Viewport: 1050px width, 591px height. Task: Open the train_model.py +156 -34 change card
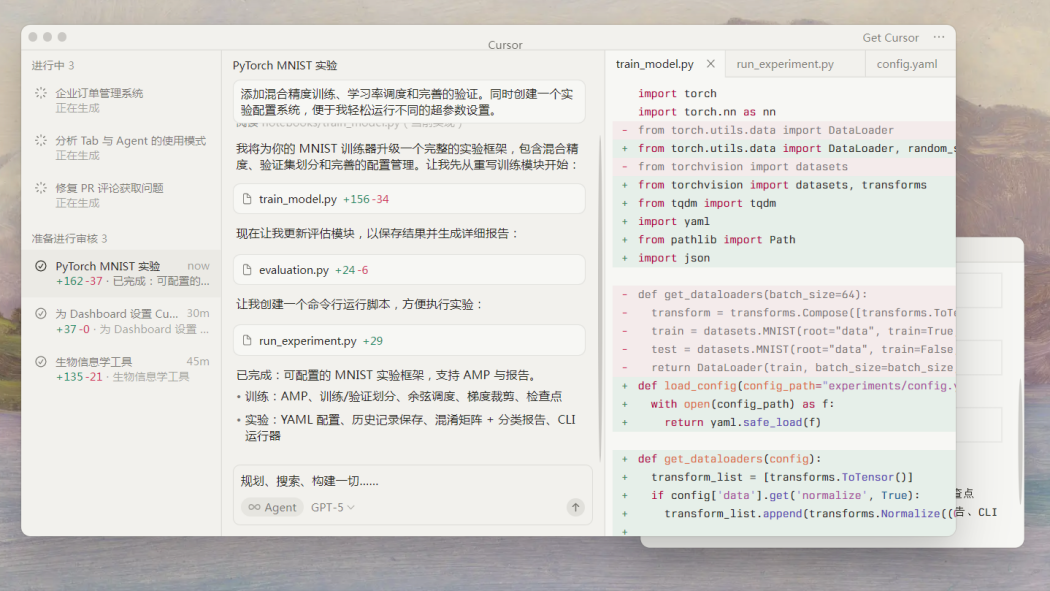[409, 199]
